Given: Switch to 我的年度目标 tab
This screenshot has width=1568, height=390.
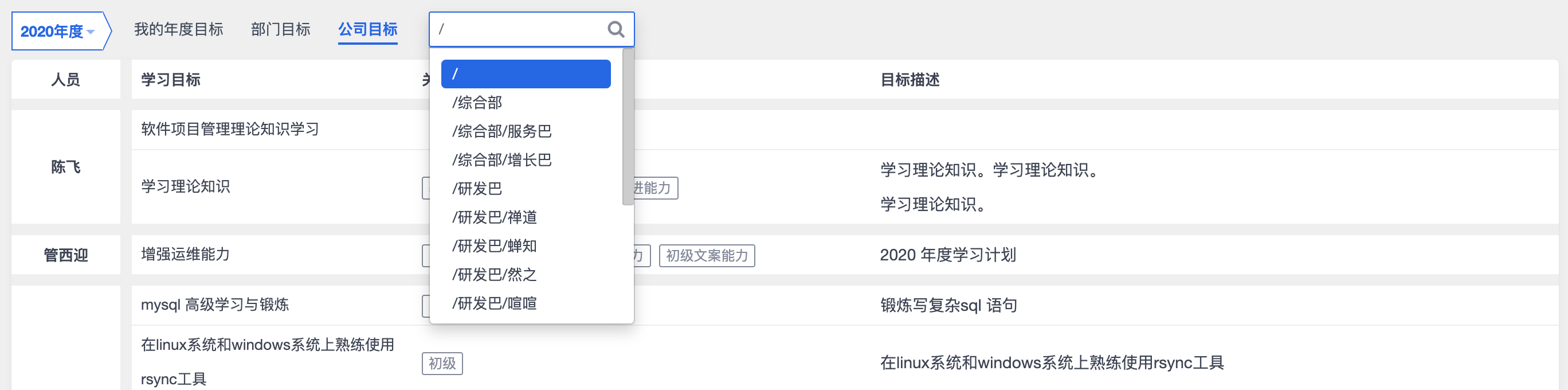Looking at the screenshot, I should tap(178, 29).
